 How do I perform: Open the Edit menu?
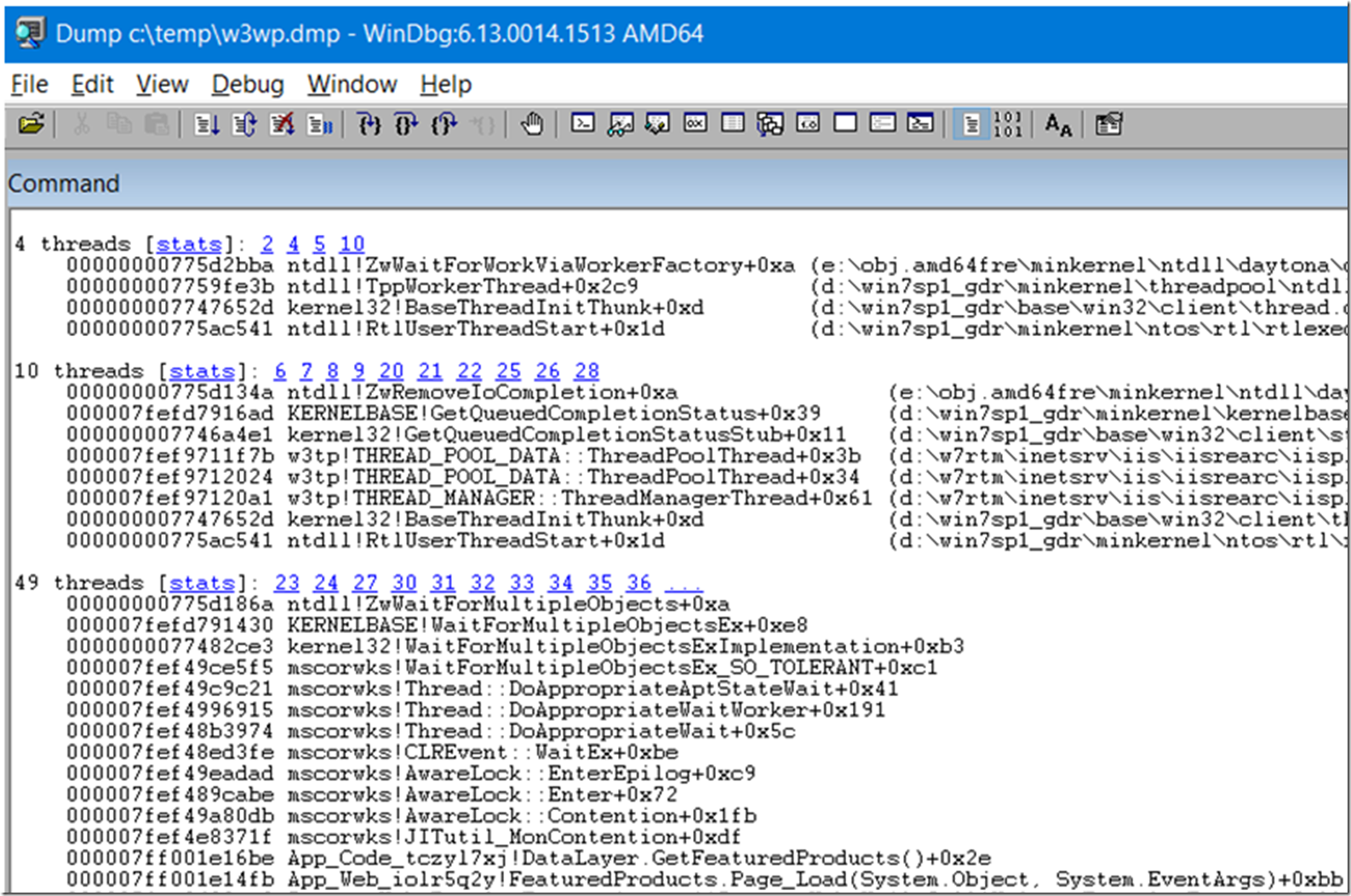pos(92,84)
